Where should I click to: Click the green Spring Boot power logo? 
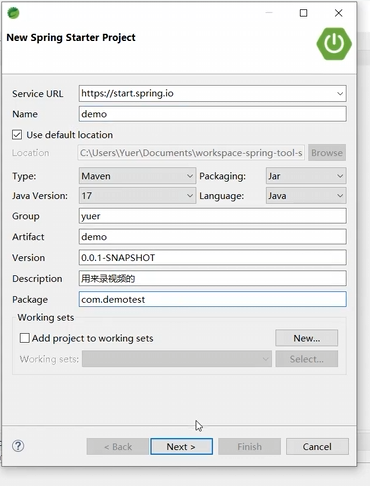pyautogui.click(x=334, y=44)
